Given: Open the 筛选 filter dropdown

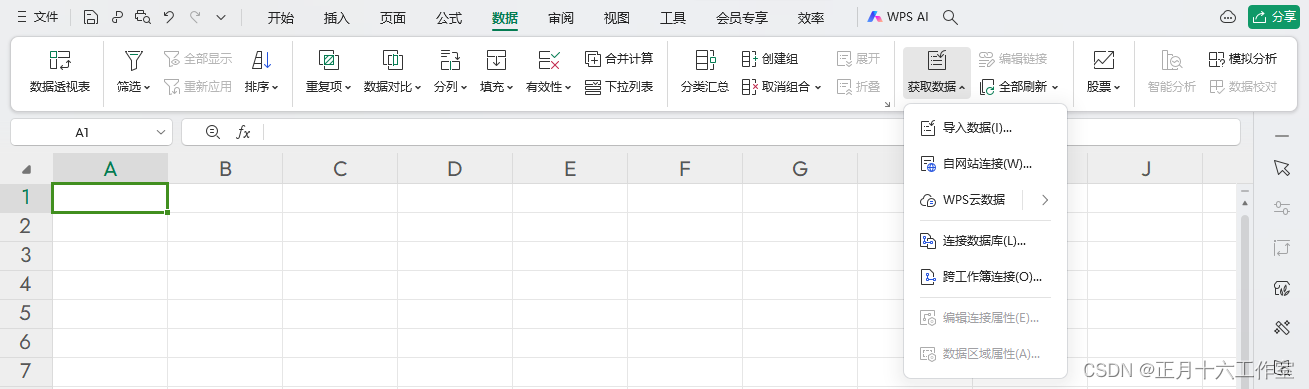Looking at the screenshot, I should coord(133,72).
